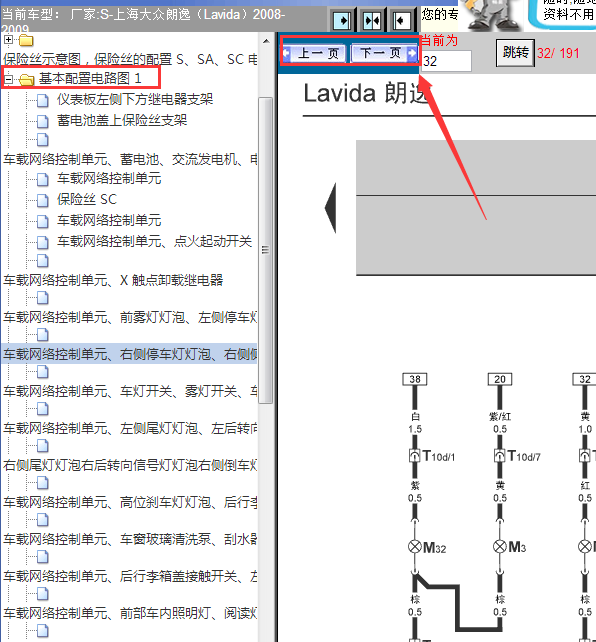
Task: Select highlighted 右侧停车灯灯泡 entry
Action: (130, 354)
